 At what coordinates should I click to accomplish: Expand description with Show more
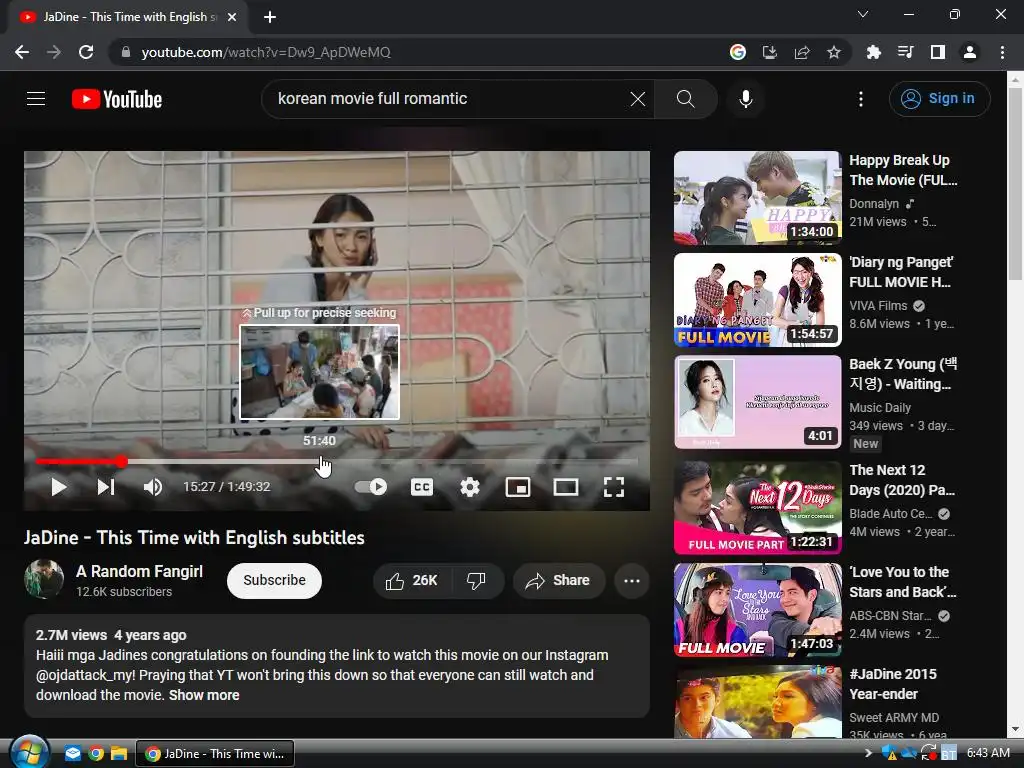[x=204, y=695]
